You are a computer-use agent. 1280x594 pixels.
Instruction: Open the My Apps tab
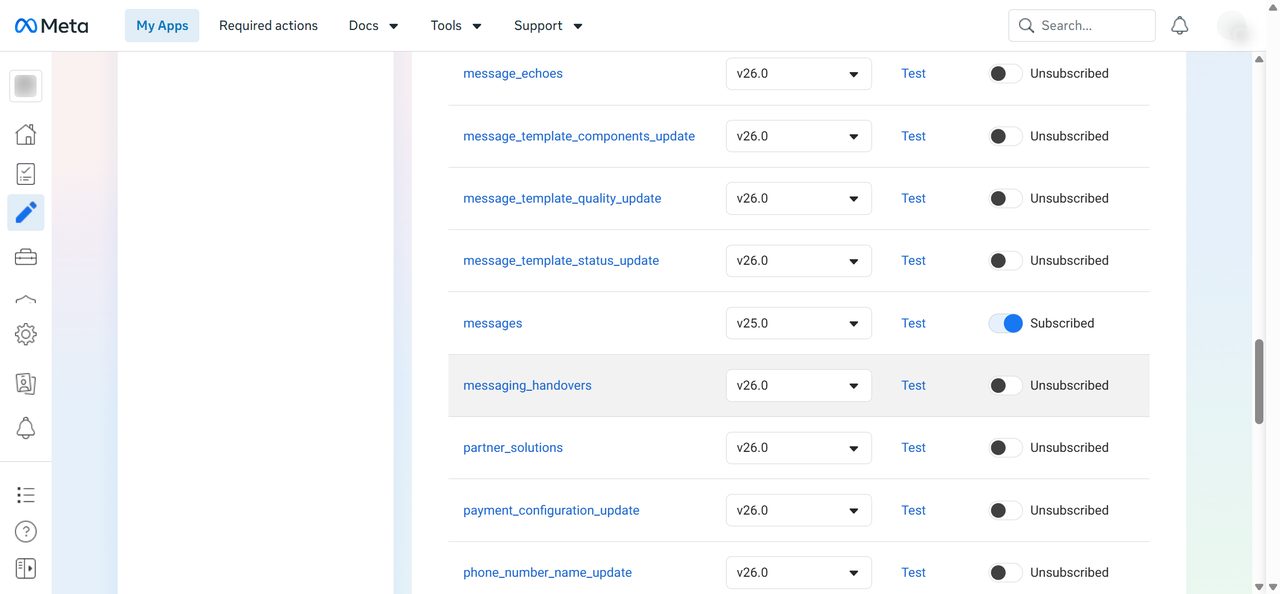pyautogui.click(x=162, y=26)
